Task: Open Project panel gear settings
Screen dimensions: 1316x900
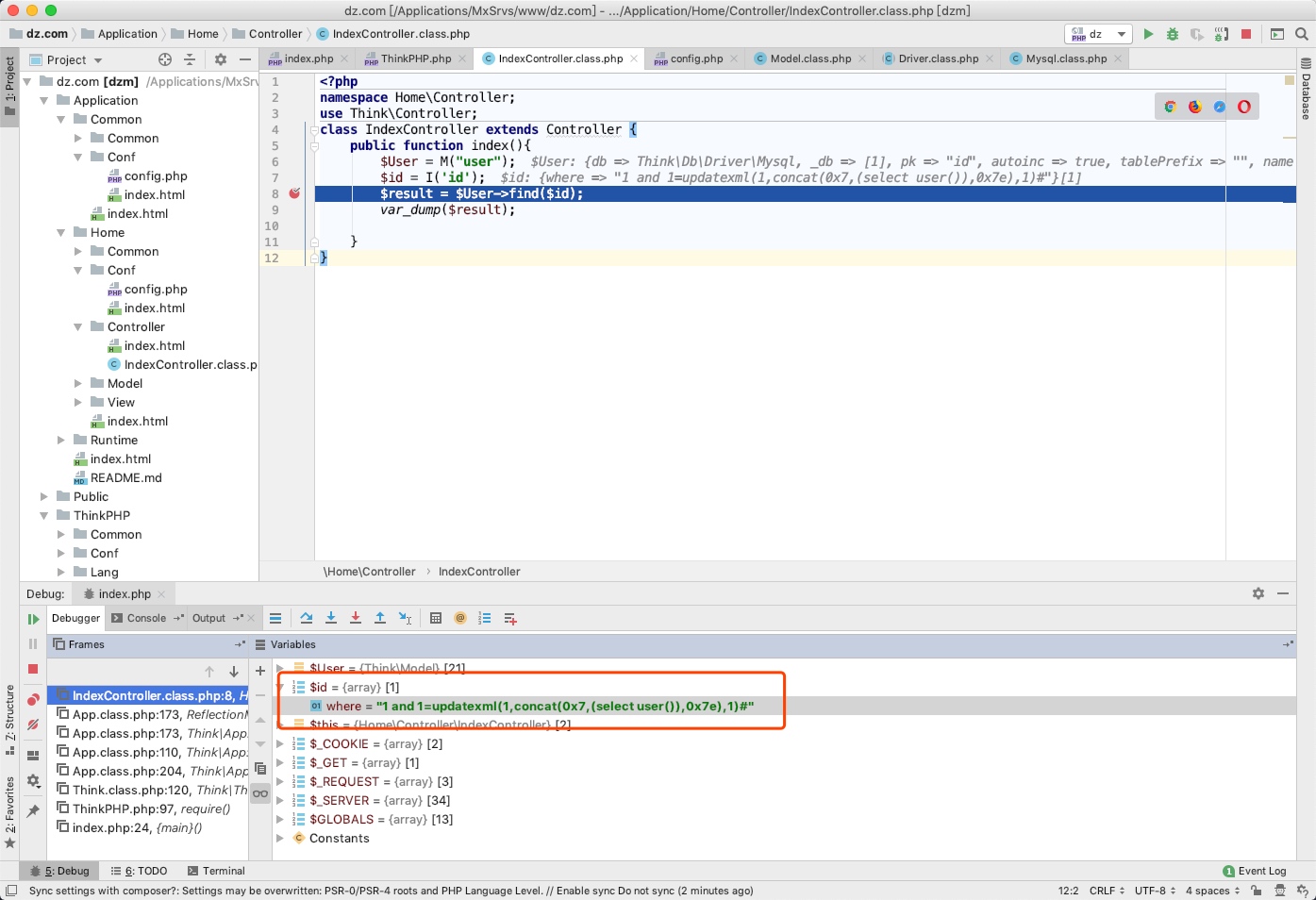Action: [221, 59]
